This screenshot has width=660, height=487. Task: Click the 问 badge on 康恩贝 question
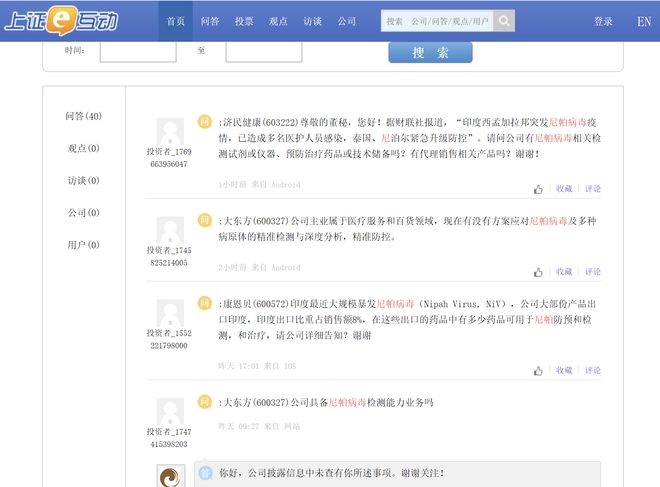coord(205,303)
